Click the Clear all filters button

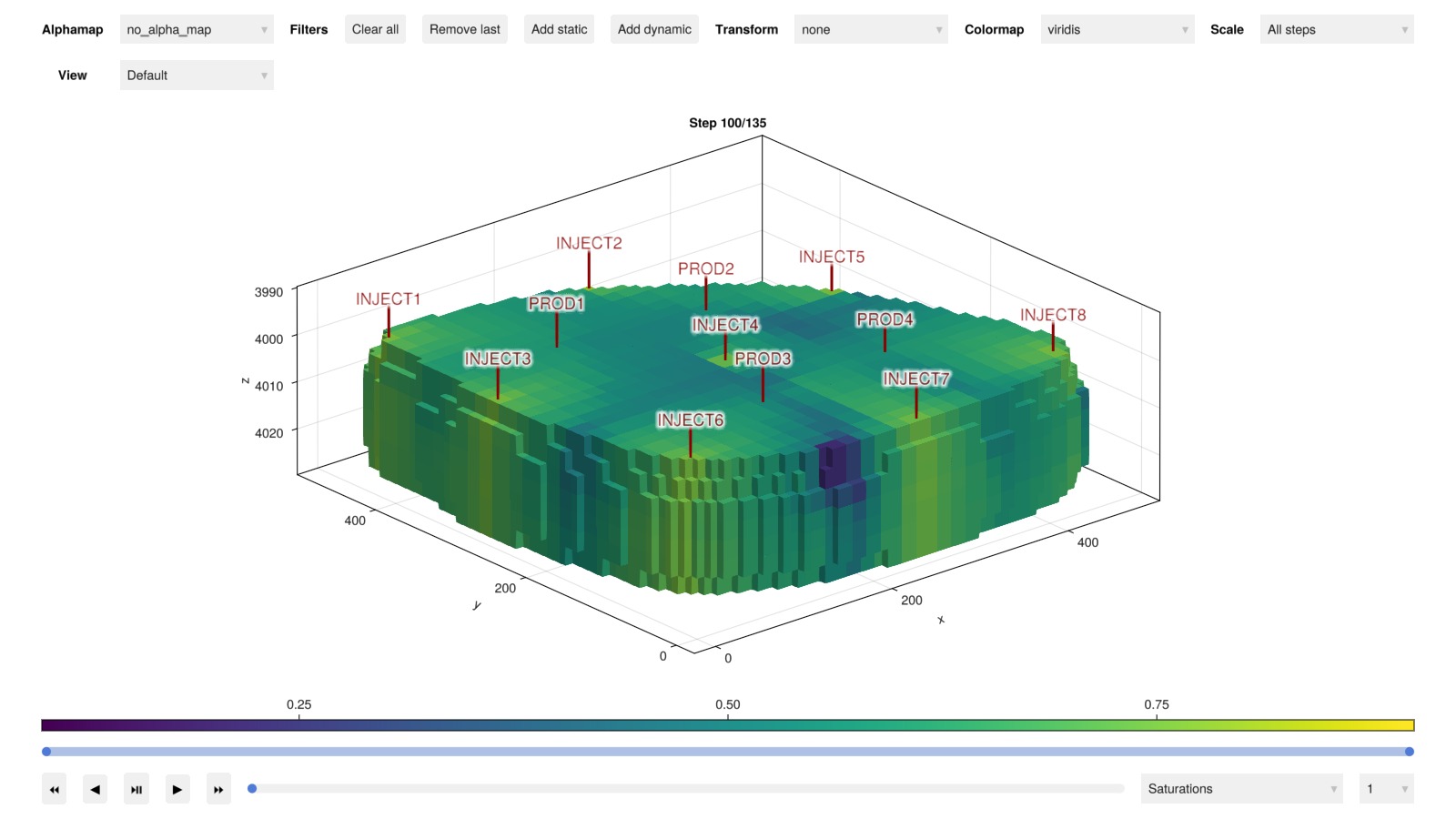(x=375, y=30)
